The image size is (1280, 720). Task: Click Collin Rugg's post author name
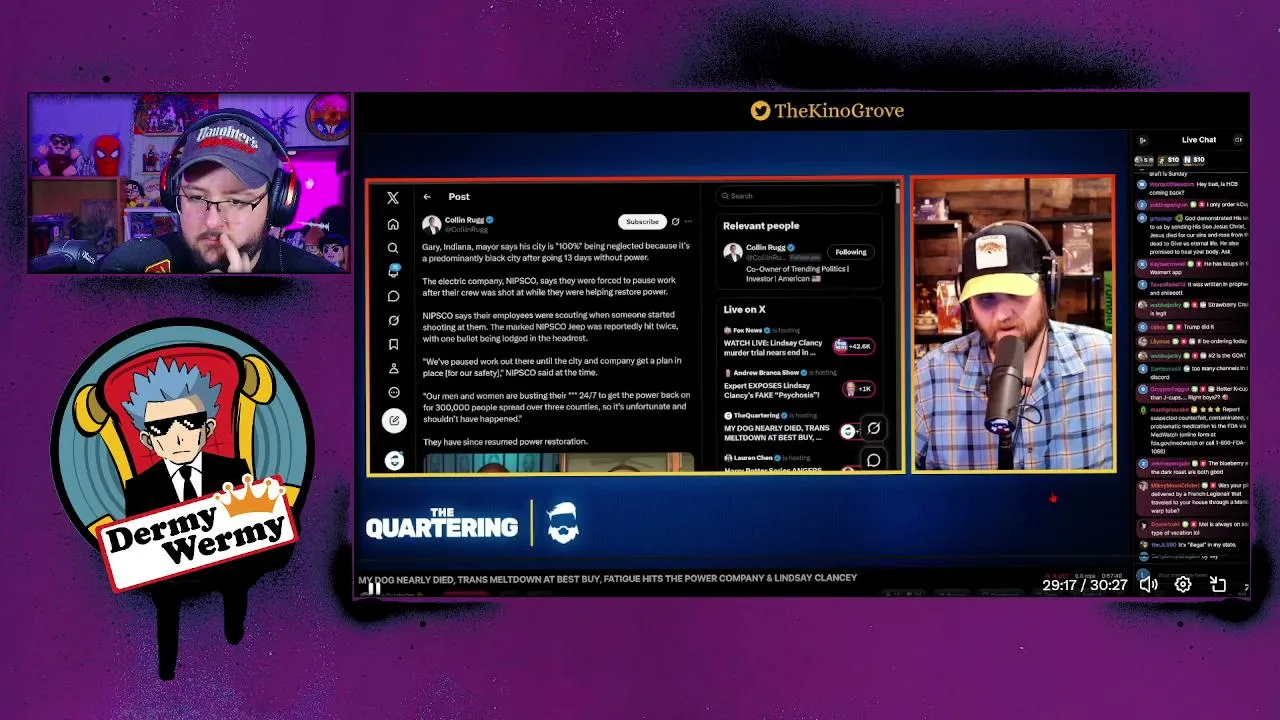pyautogui.click(x=464, y=220)
